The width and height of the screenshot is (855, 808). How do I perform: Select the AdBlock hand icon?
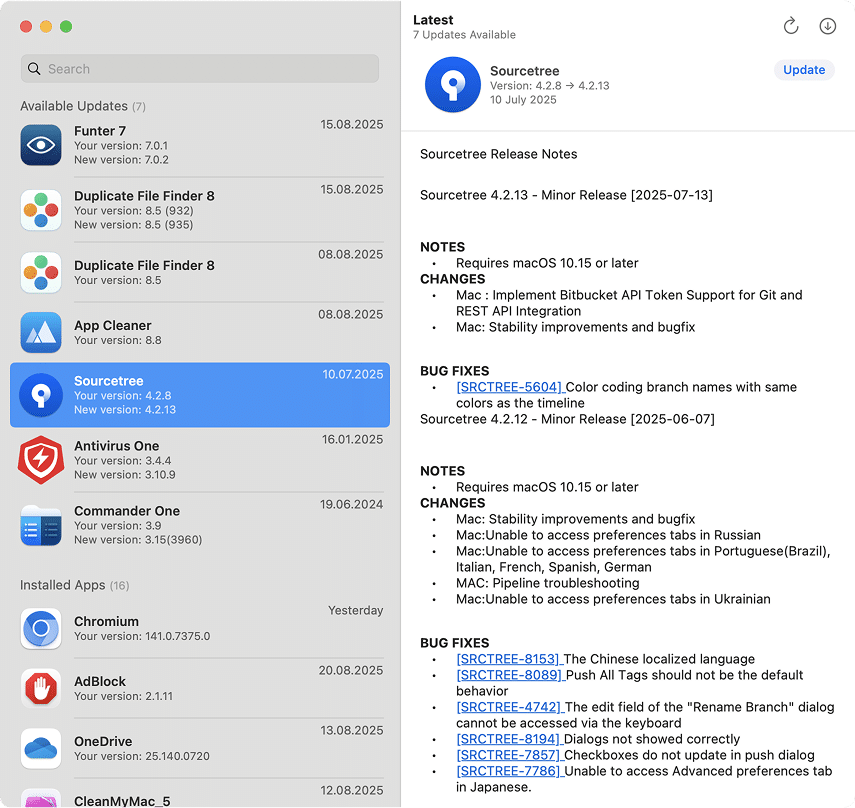pyautogui.click(x=41, y=688)
